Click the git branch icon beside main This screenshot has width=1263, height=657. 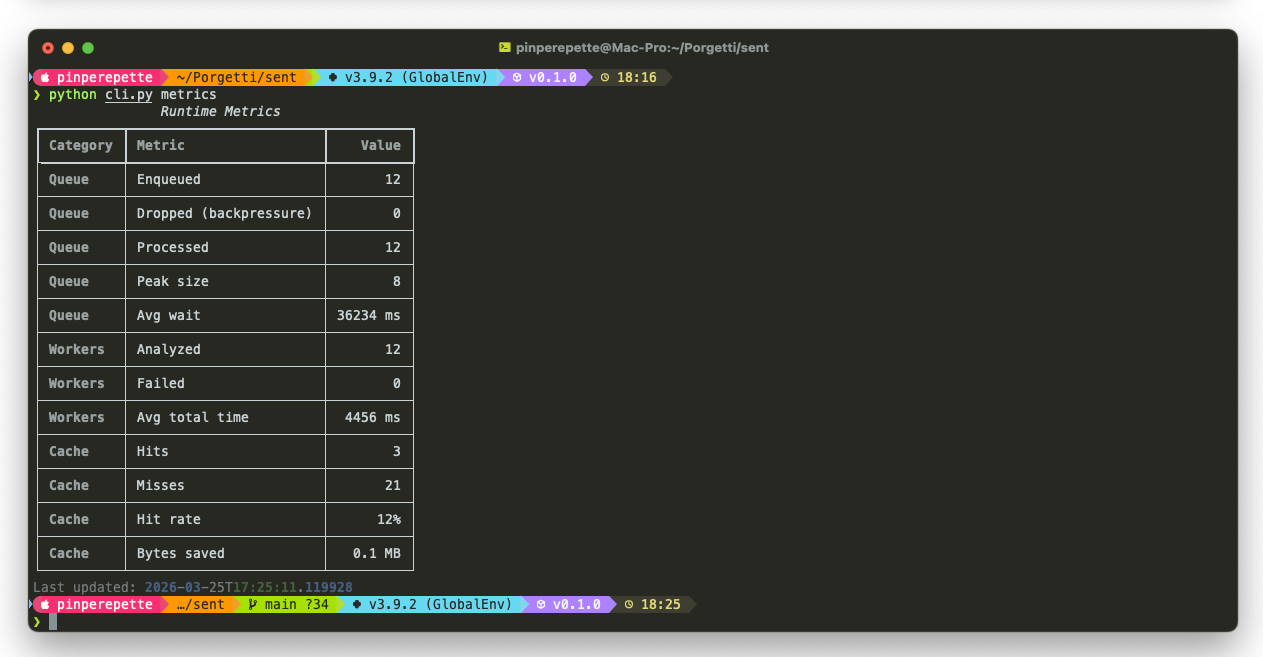[x=253, y=604]
